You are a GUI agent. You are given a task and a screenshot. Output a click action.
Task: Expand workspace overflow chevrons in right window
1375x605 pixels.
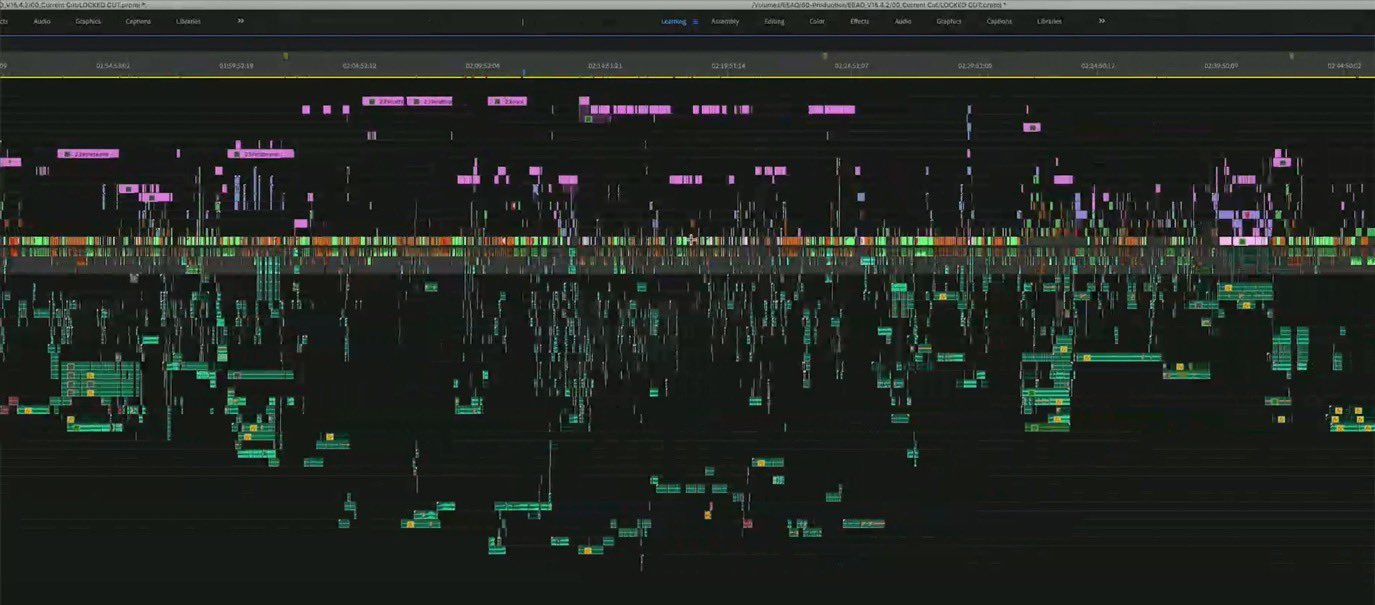click(1102, 21)
